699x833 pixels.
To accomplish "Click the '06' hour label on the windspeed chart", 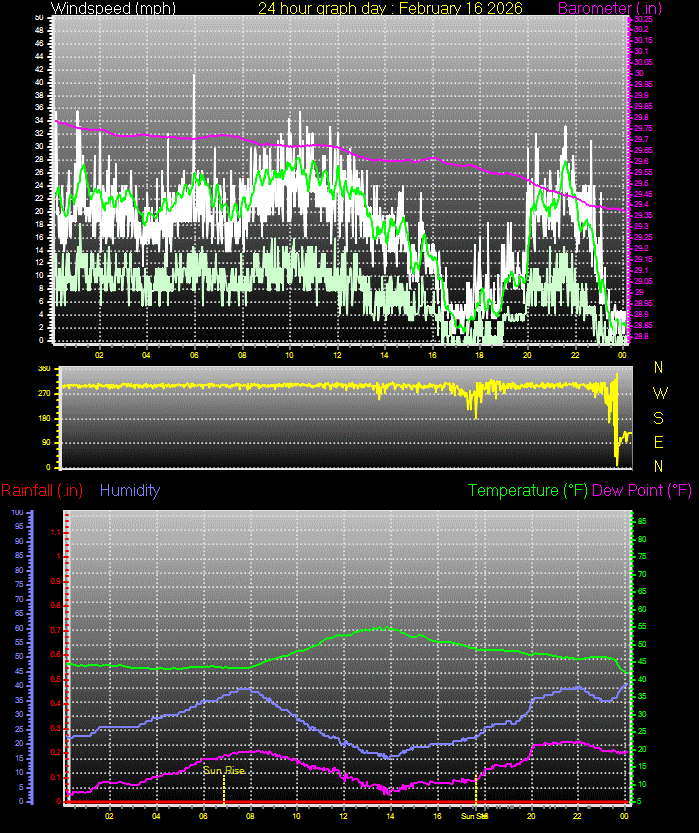I will [194, 355].
